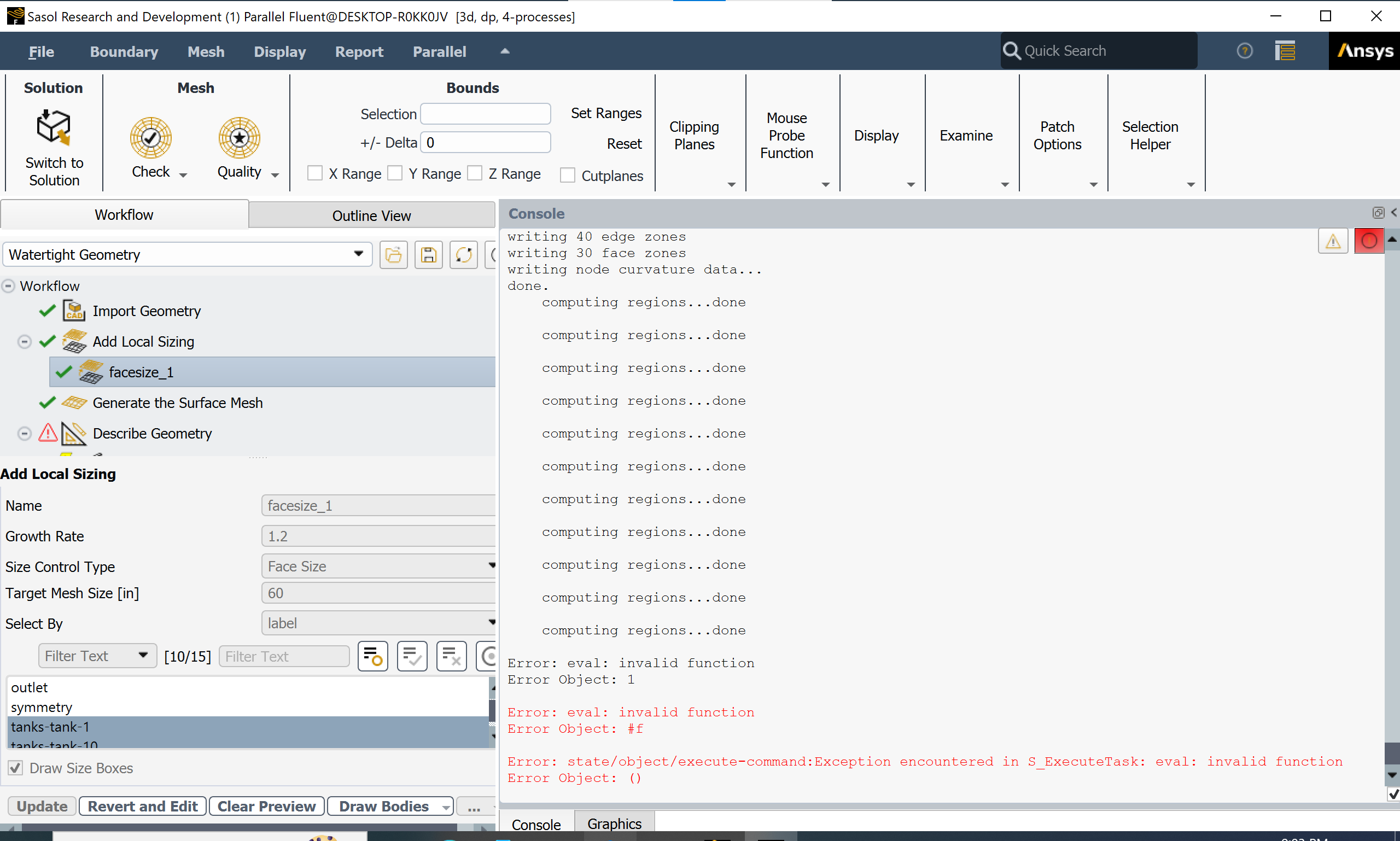Switch to the Outline View tab
Screen dimensions: 1400x841
(371, 215)
